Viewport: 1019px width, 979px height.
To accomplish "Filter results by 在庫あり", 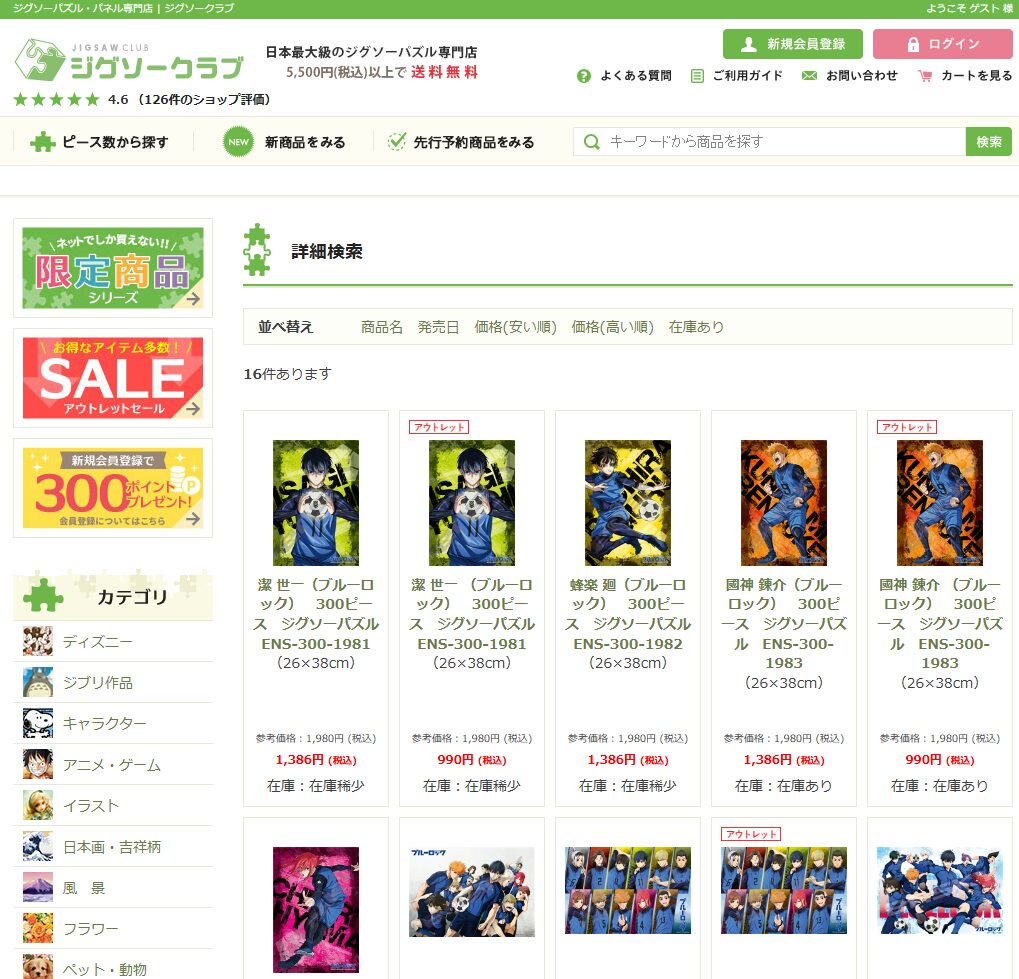I will (x=696, y=327).
